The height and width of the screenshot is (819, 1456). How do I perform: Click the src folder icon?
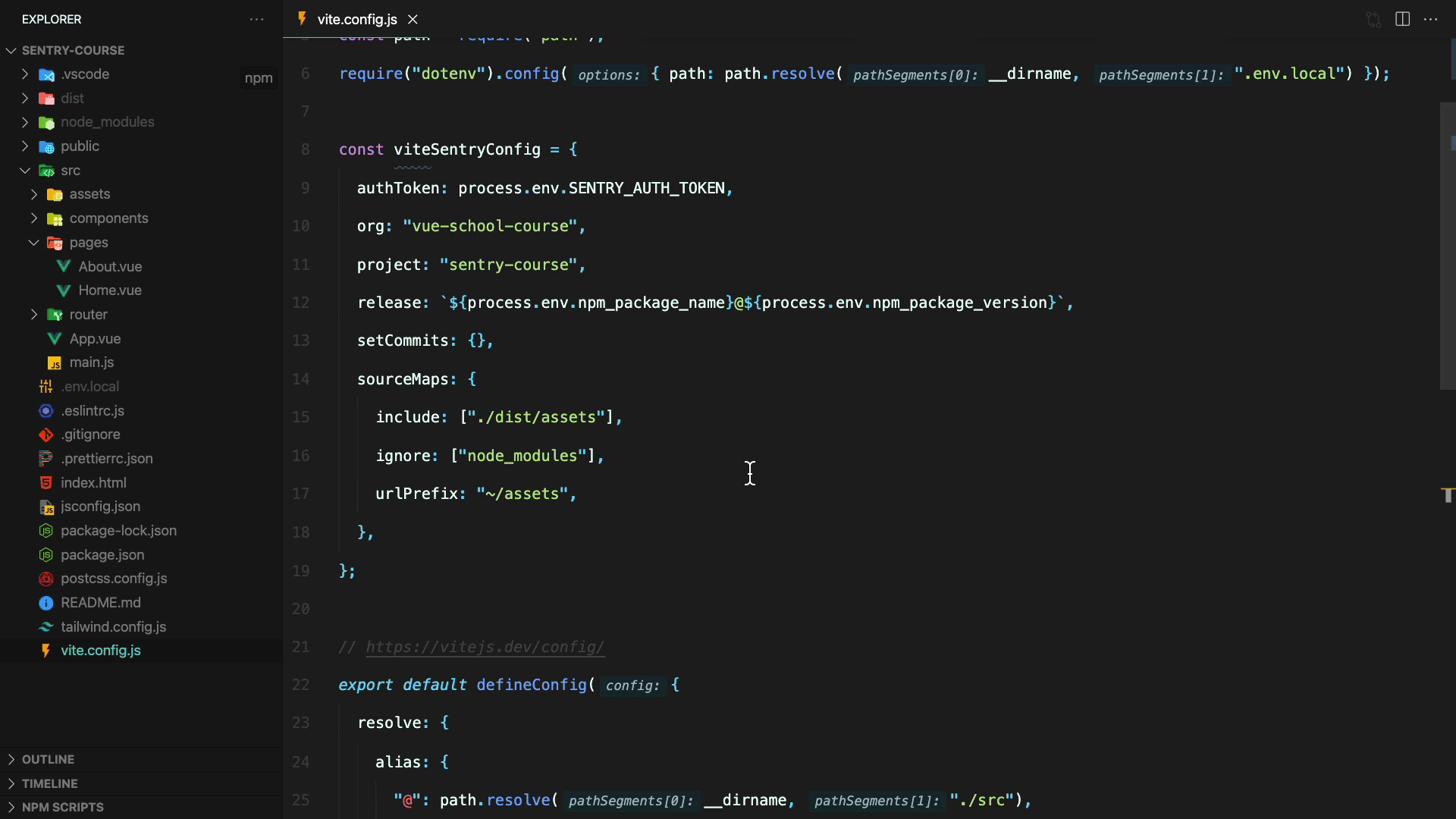[46, 171]
